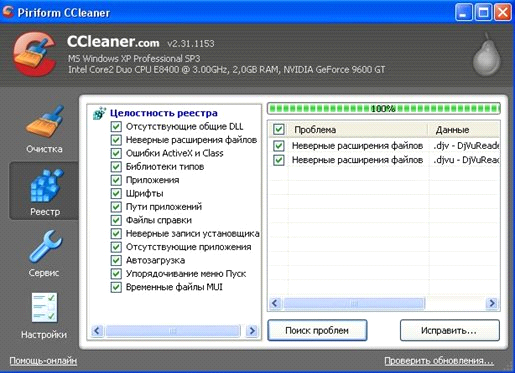This screenshot has height=373, width=515.
Task: Open Проверить обновления... link
Action: click(439, 361)
